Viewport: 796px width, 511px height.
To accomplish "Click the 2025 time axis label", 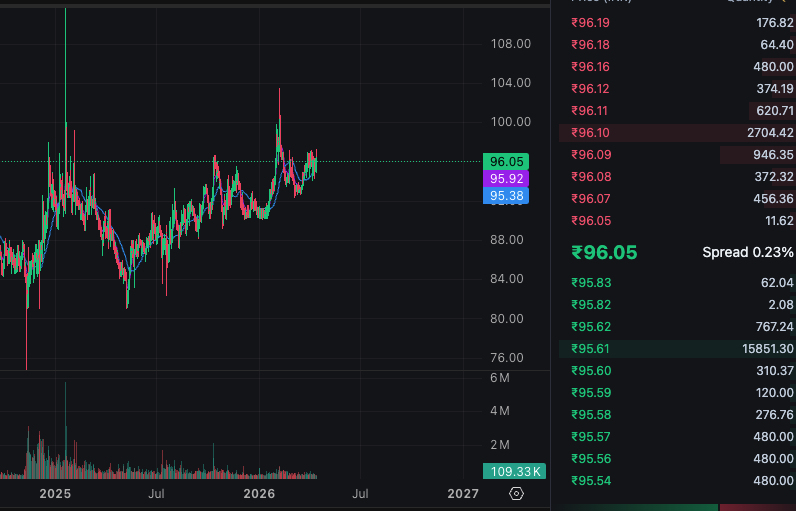I will 55,494.
